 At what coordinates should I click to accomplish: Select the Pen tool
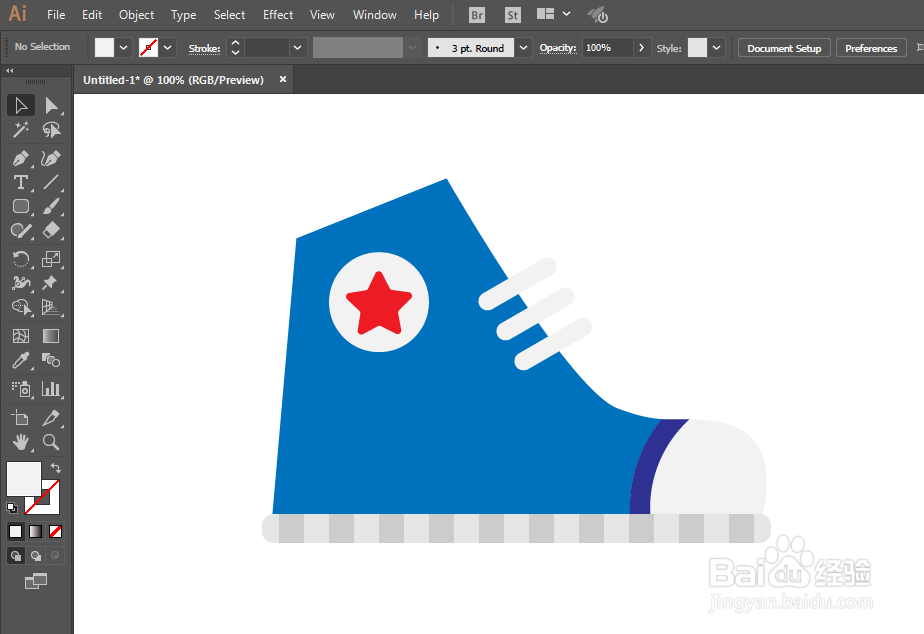tap(21, 158)
